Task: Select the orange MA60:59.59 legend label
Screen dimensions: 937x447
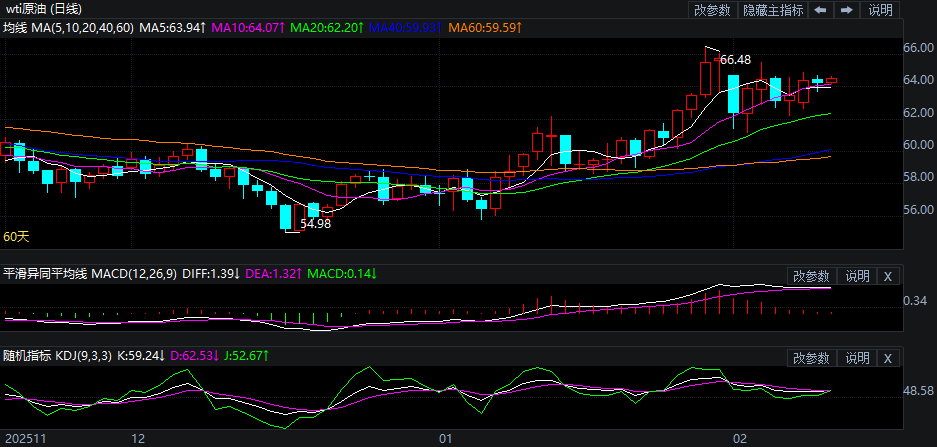Action: pos(486,28)
